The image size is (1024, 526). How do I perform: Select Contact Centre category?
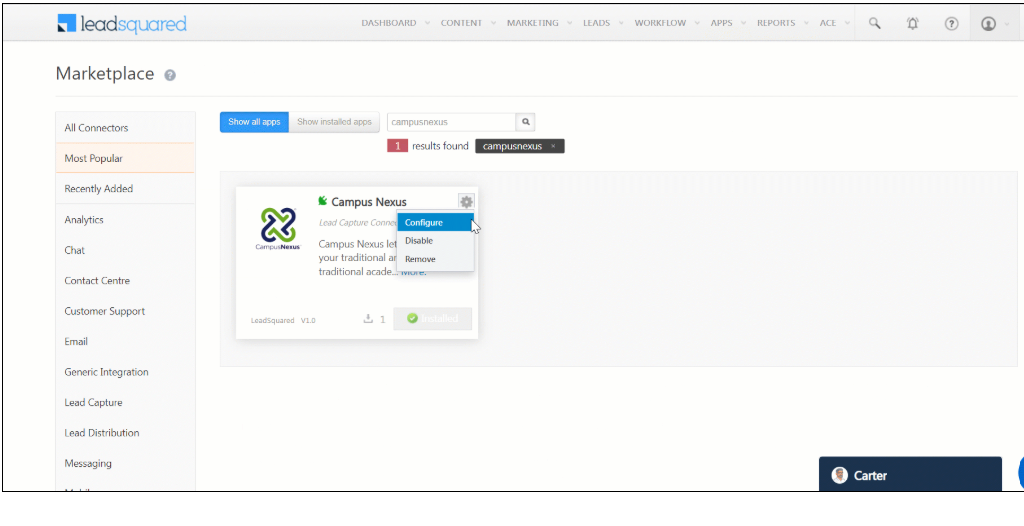125,280
